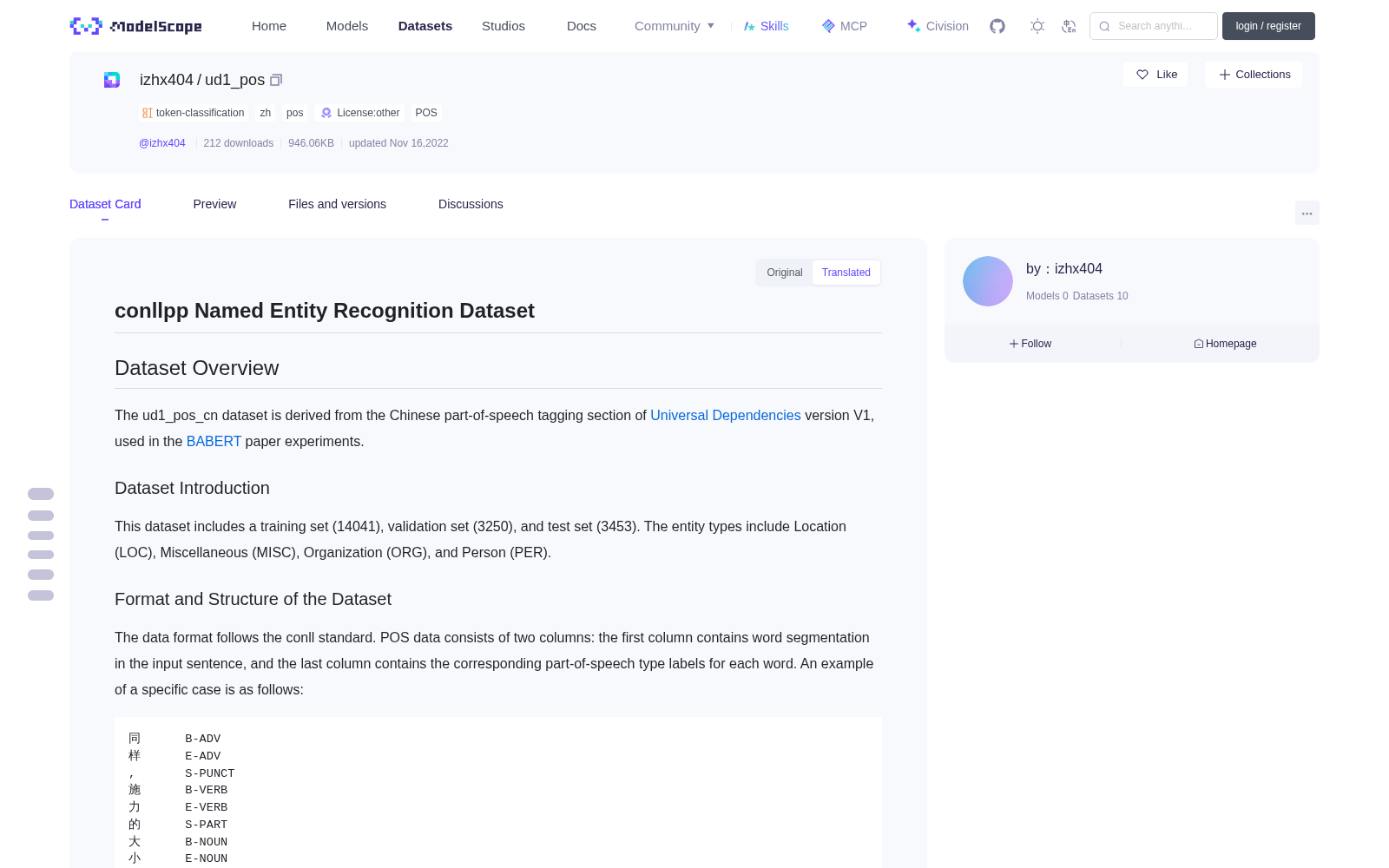
Task: Click the ModelScope logo
Action: pos(136,26)
